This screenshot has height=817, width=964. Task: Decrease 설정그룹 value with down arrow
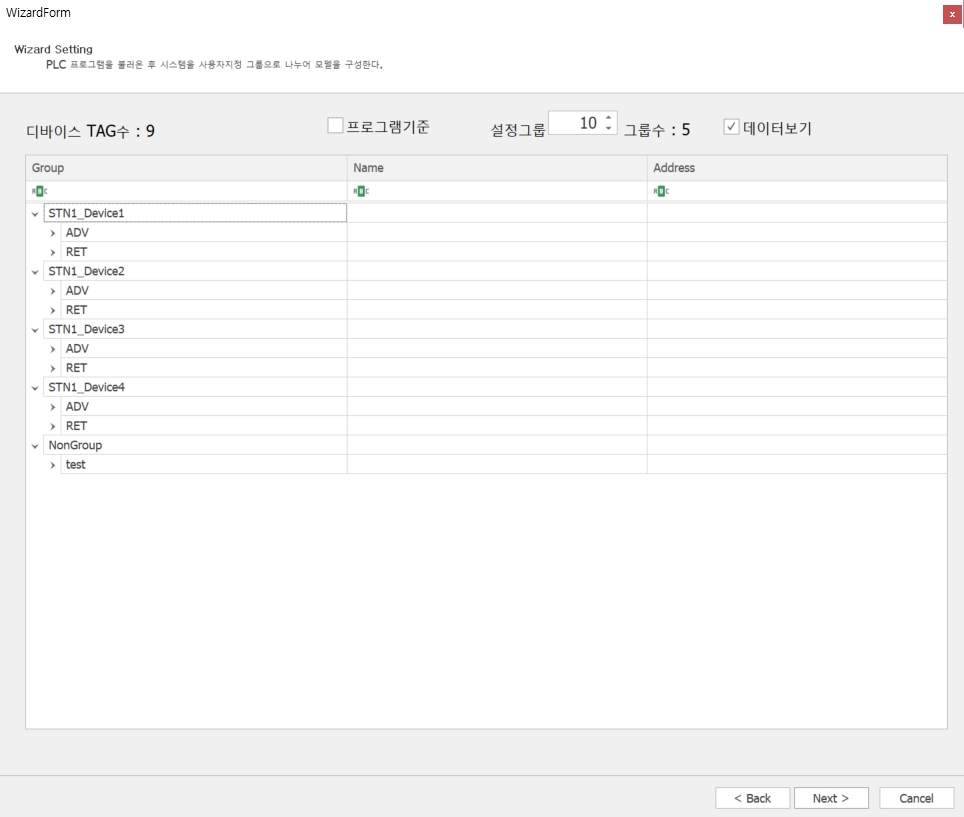608,129
